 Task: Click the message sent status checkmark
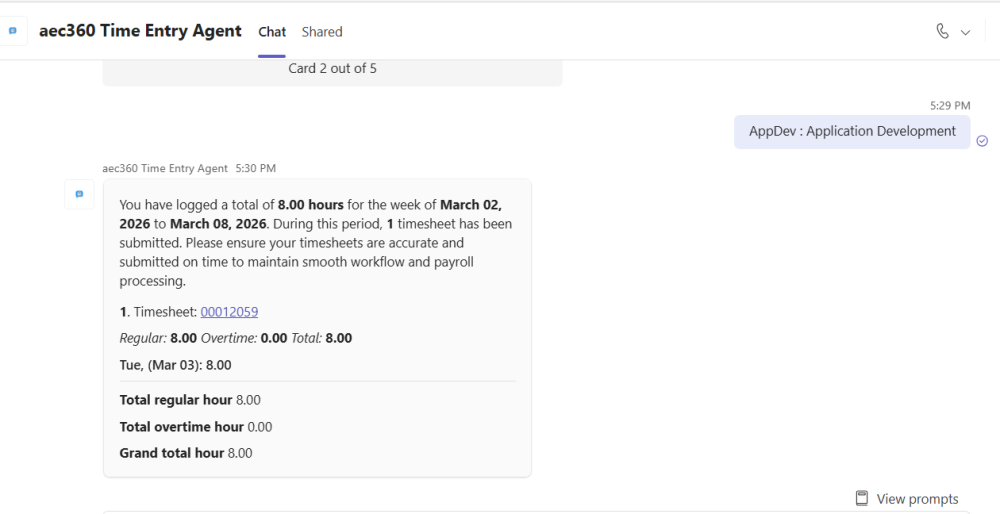(982, 141)
